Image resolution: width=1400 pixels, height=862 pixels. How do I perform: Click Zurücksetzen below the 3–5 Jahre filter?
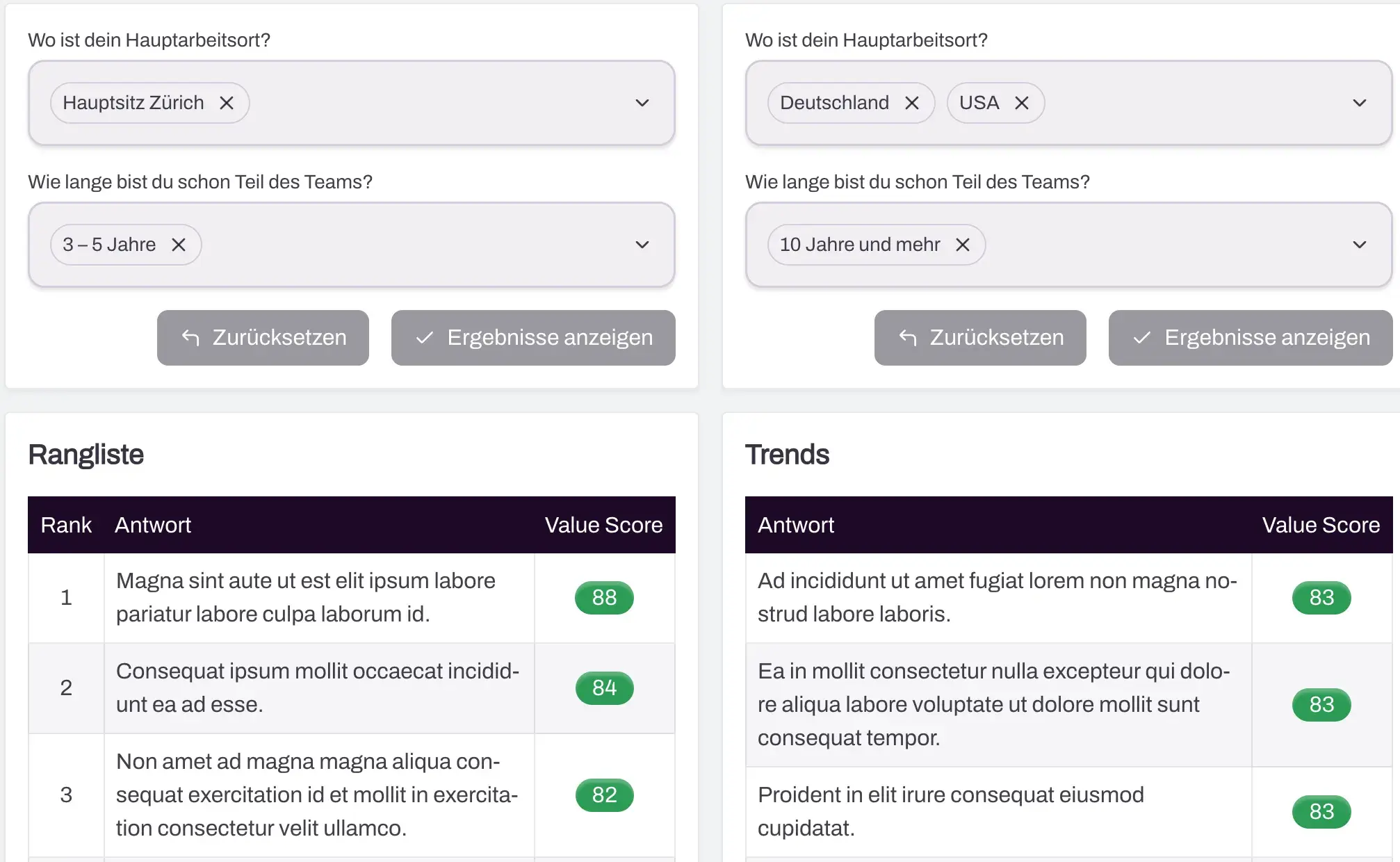point(263,338)
